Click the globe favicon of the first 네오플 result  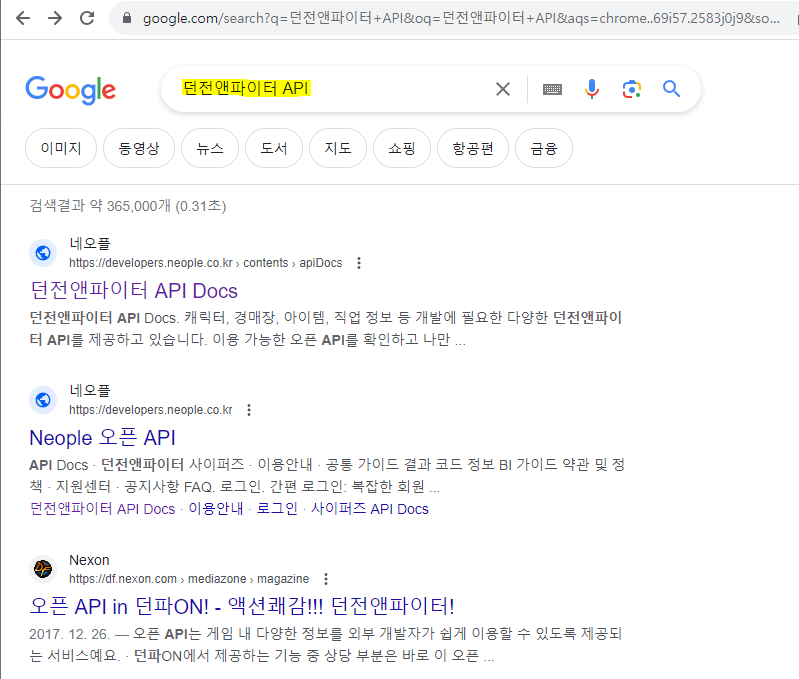click(x=43, y=253)
